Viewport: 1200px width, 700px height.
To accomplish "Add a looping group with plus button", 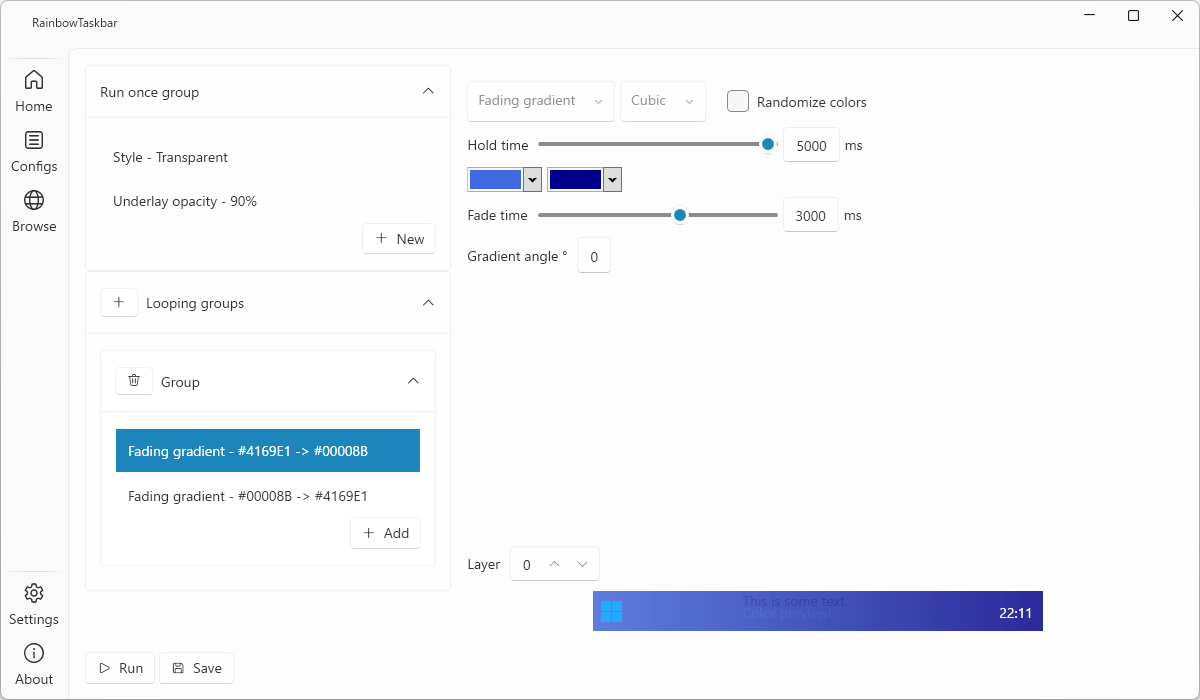I will (119, 302).
